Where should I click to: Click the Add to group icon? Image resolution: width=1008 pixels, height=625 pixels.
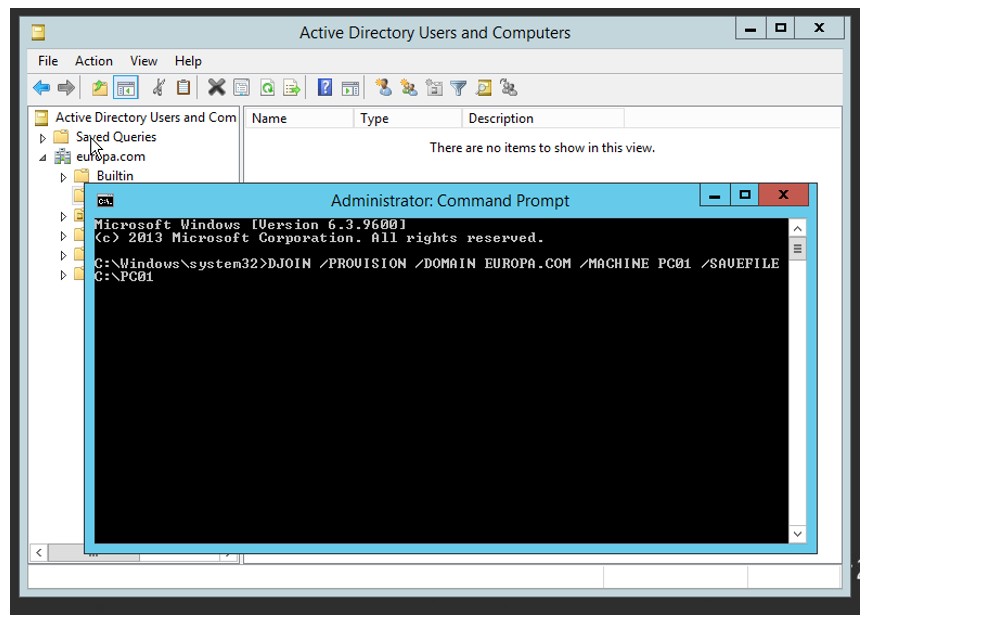pos(508,87)
